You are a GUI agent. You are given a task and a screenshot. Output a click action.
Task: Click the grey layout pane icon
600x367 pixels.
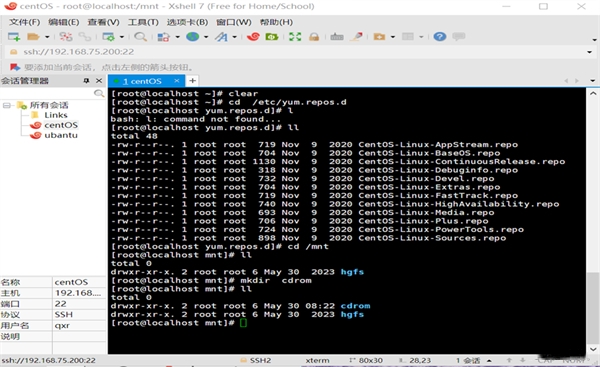pos(408,37)
